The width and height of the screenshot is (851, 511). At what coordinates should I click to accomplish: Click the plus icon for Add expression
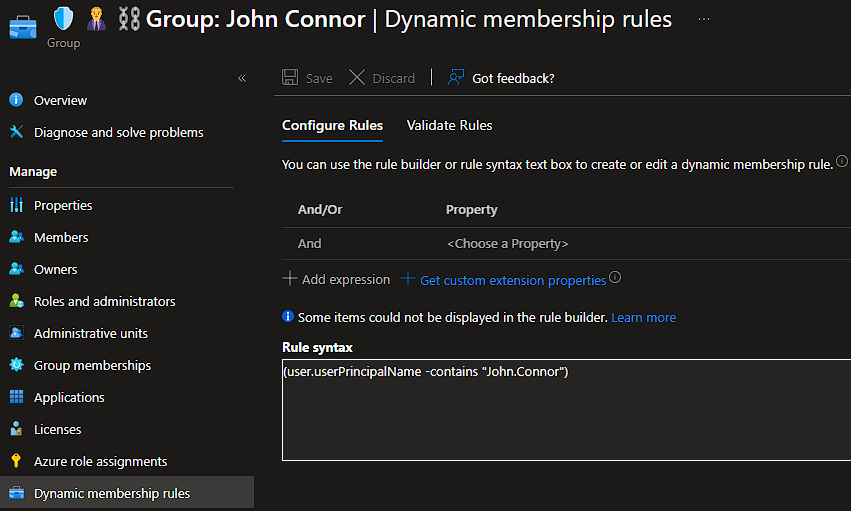pyautogui.click(x=290, y=279)
